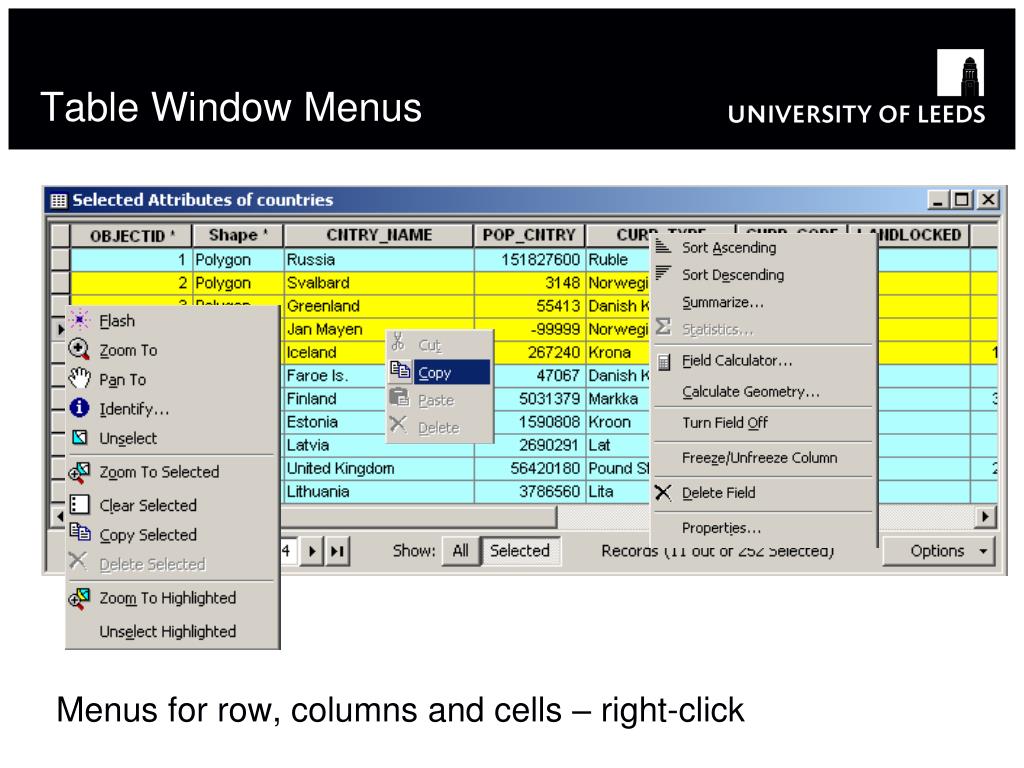Click the population value 3786560

click(x=549, y=491)
